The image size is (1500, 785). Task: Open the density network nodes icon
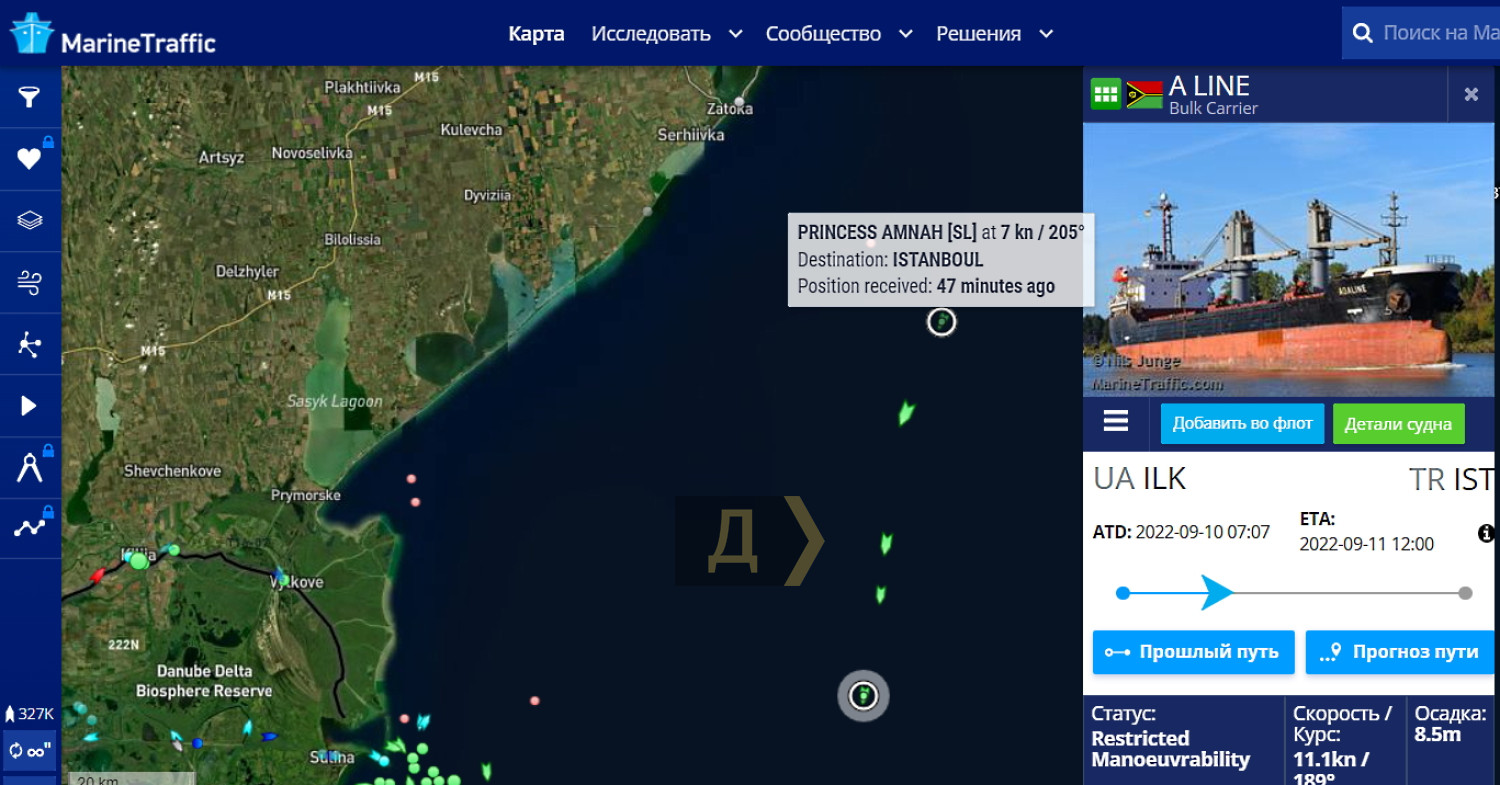29,344
